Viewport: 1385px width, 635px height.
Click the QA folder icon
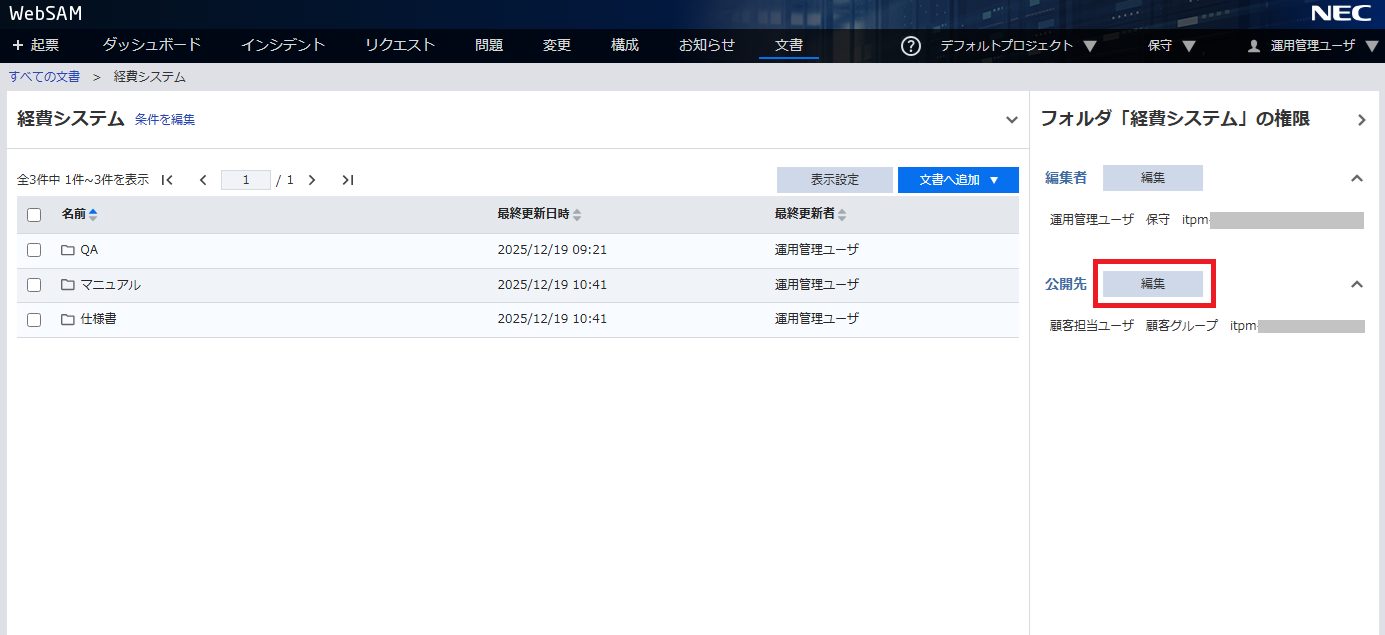(x=68, y=250)
